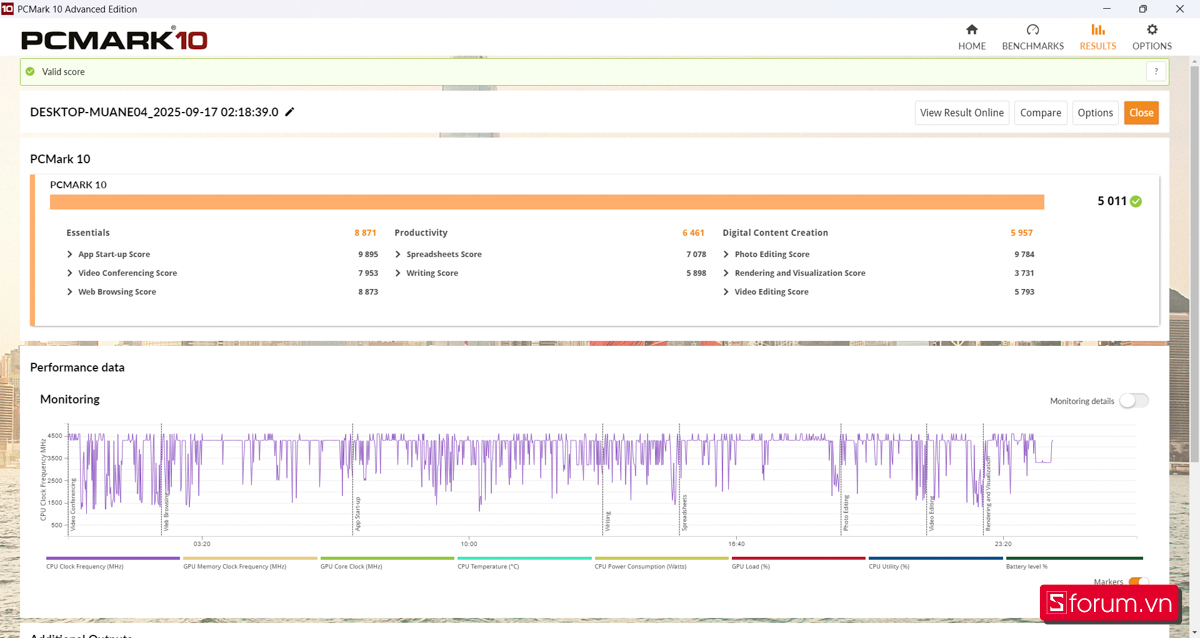The height and width of the screenshot is (638, 1200).
Task: Expand the Spreadsheets Score row
Action: tap(398, 254)
